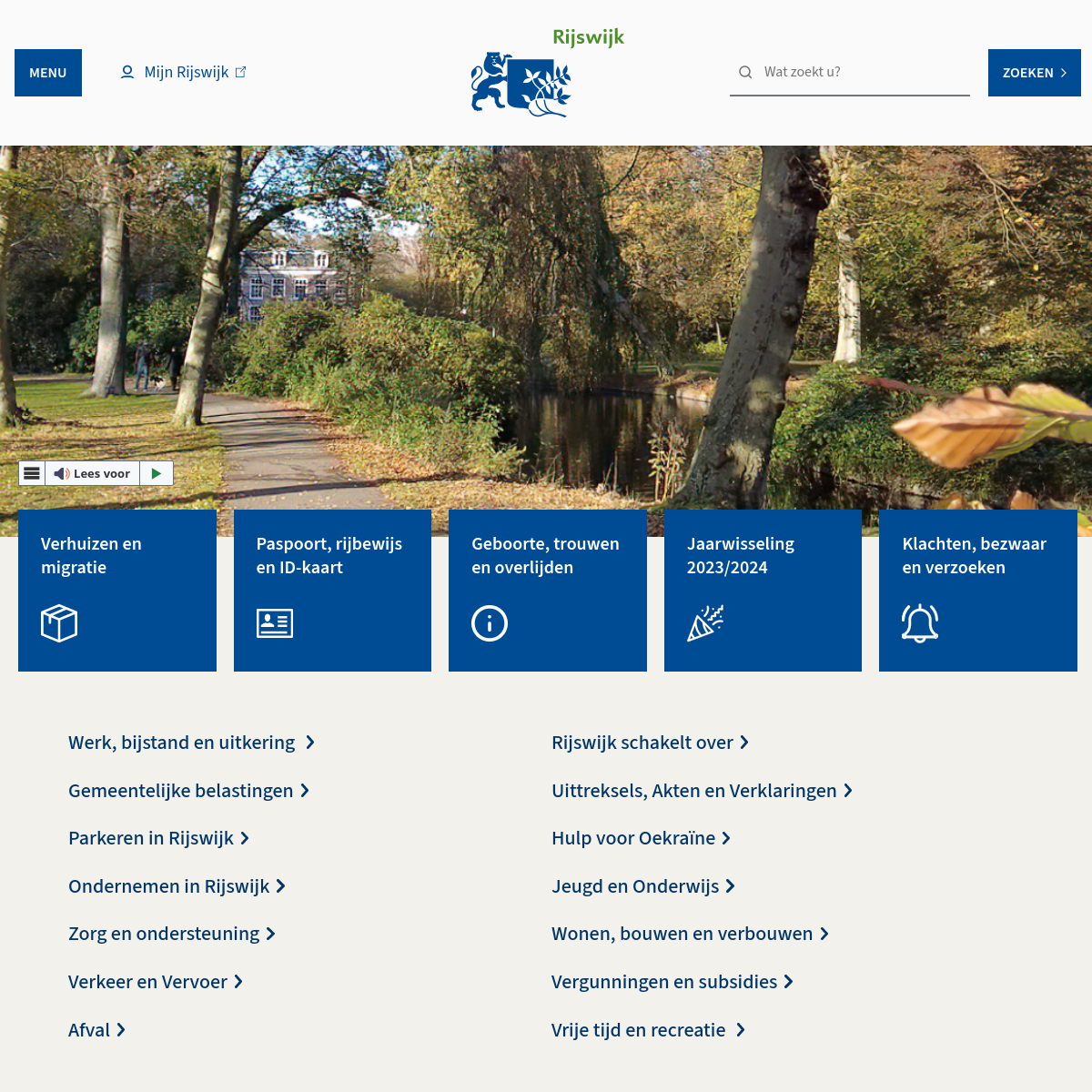This screenshot has width=1092, height=1092.
Task: Click the moving box icon
Action: pyautogui.click(x=59, y=623)
